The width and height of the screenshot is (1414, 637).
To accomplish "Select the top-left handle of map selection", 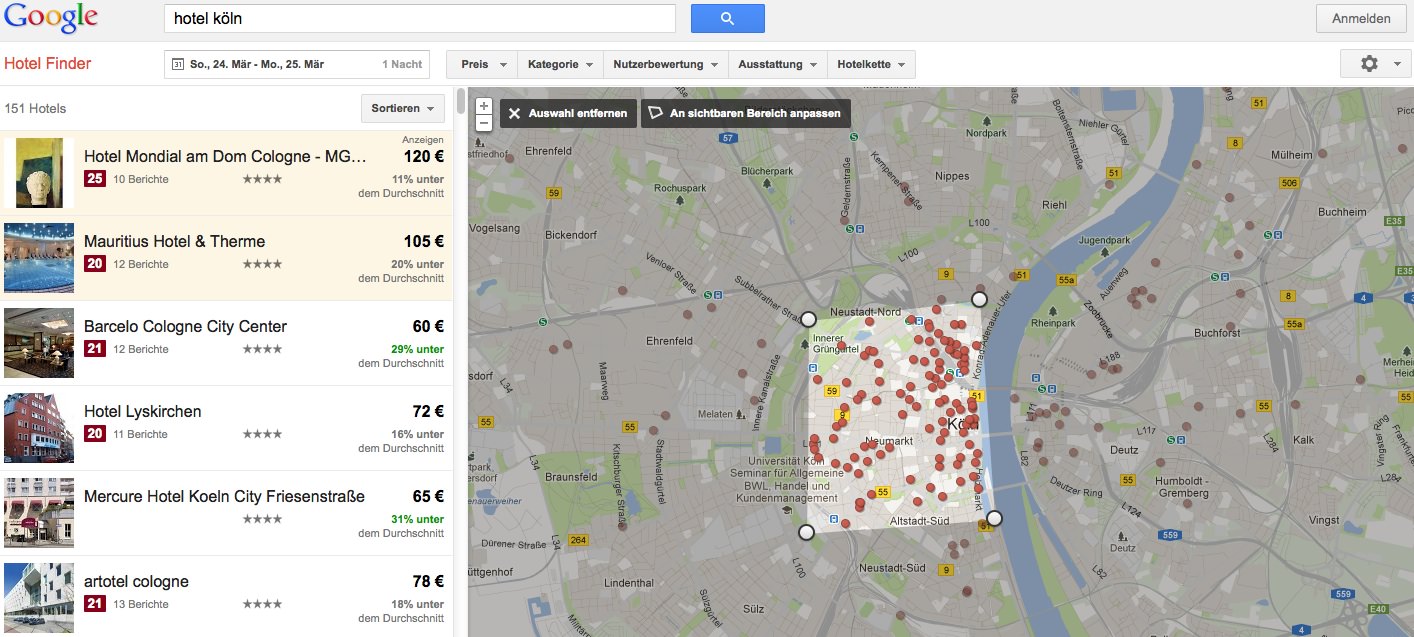I will [x=808, y=319].
